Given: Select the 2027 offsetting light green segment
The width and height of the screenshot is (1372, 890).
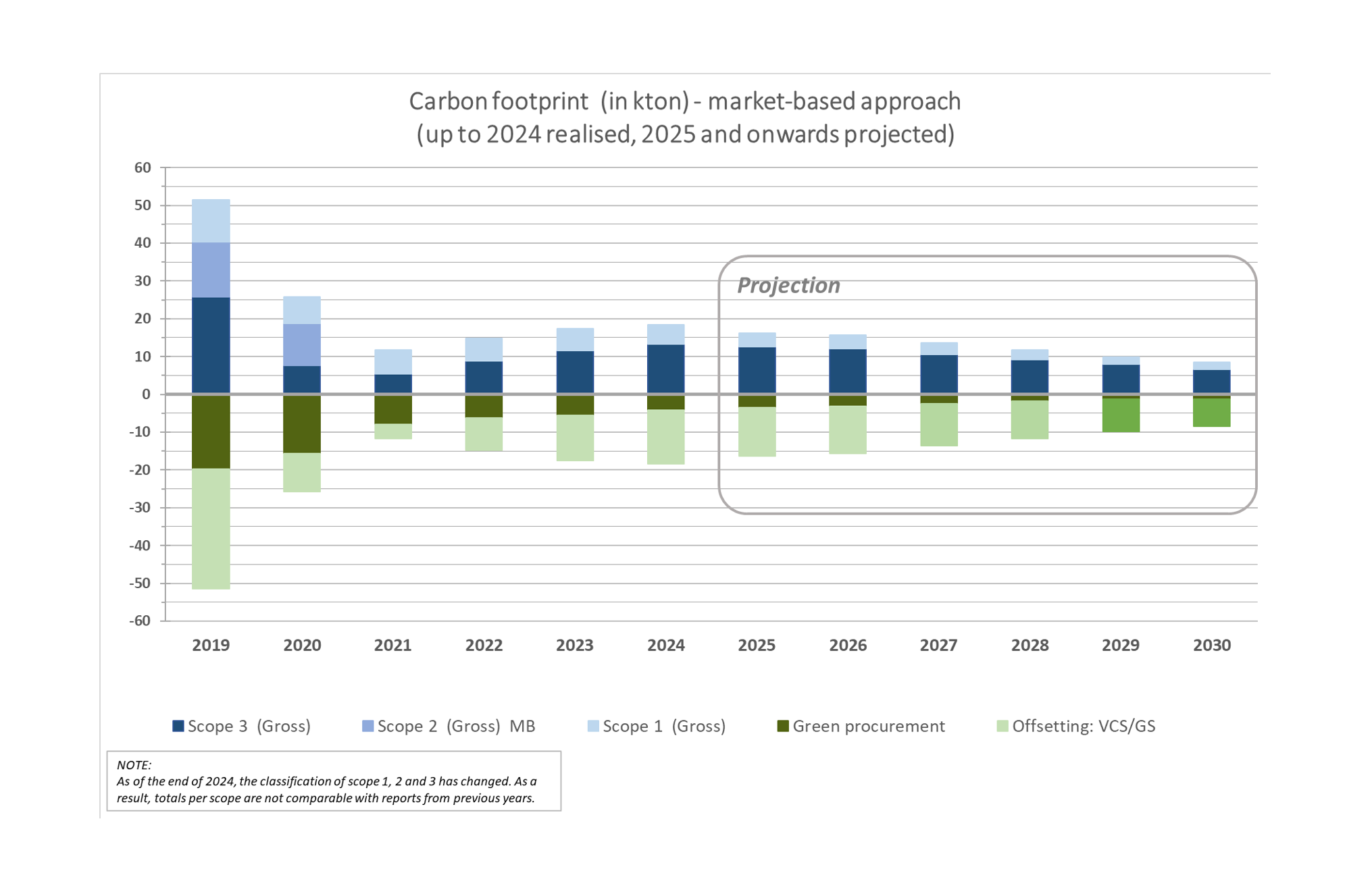Looking at the screenshot, I should point(939,425).
